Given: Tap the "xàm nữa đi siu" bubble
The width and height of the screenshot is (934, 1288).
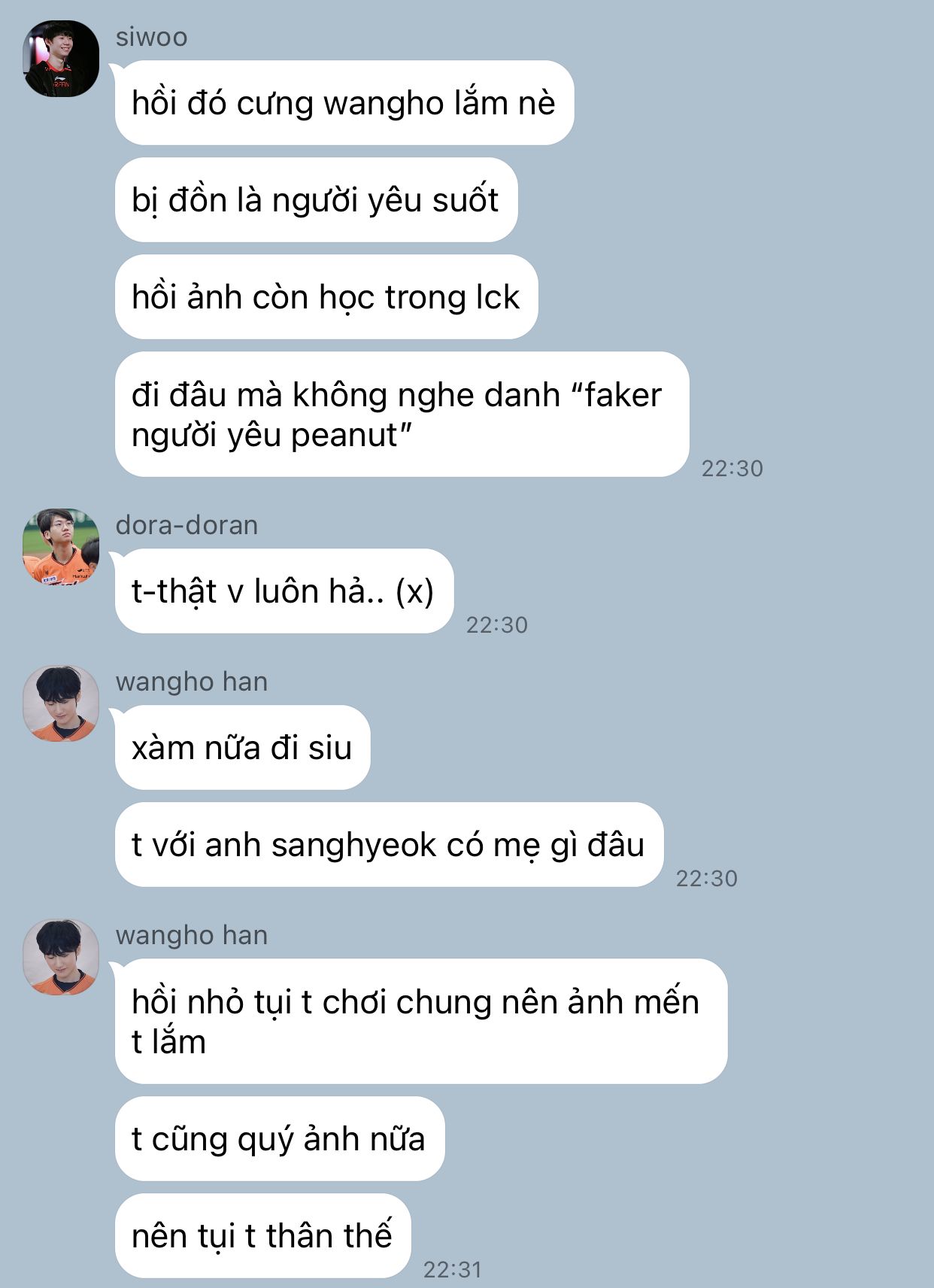Looking at the screenshot, I should pyautogui.click(x=243, y=747).
